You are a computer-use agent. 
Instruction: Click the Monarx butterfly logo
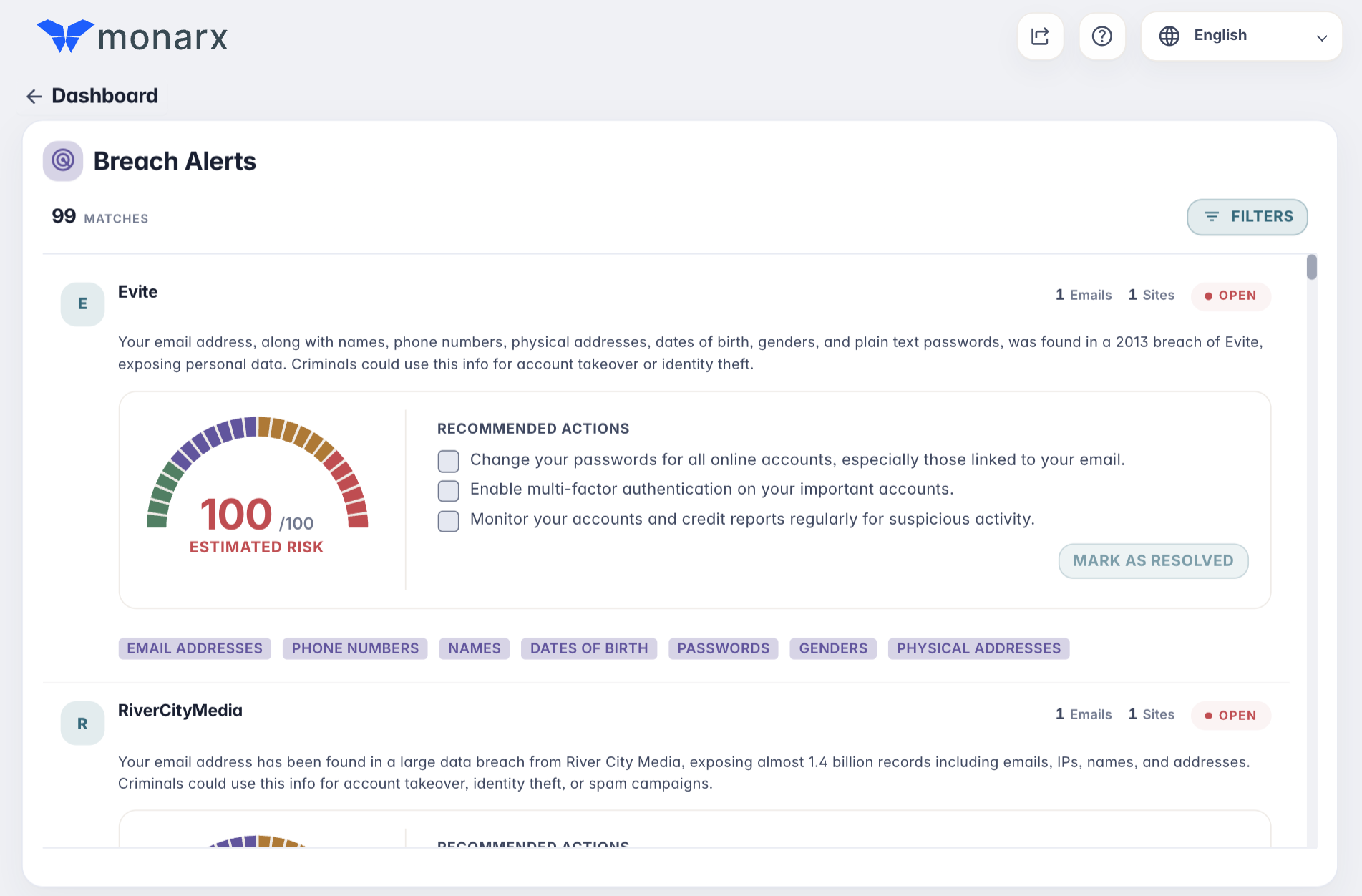click(x=65, y=36)
